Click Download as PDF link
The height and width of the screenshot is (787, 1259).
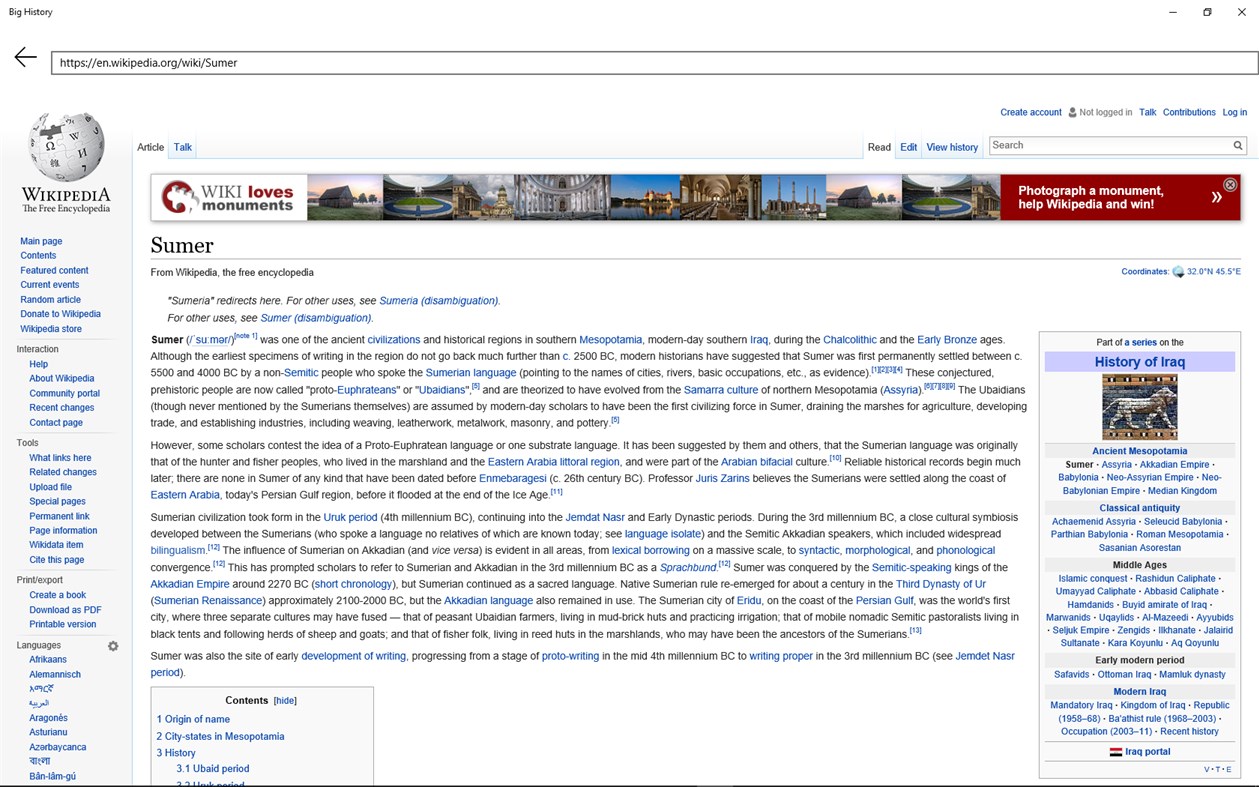pyautogui.click(x=65, y=610)
